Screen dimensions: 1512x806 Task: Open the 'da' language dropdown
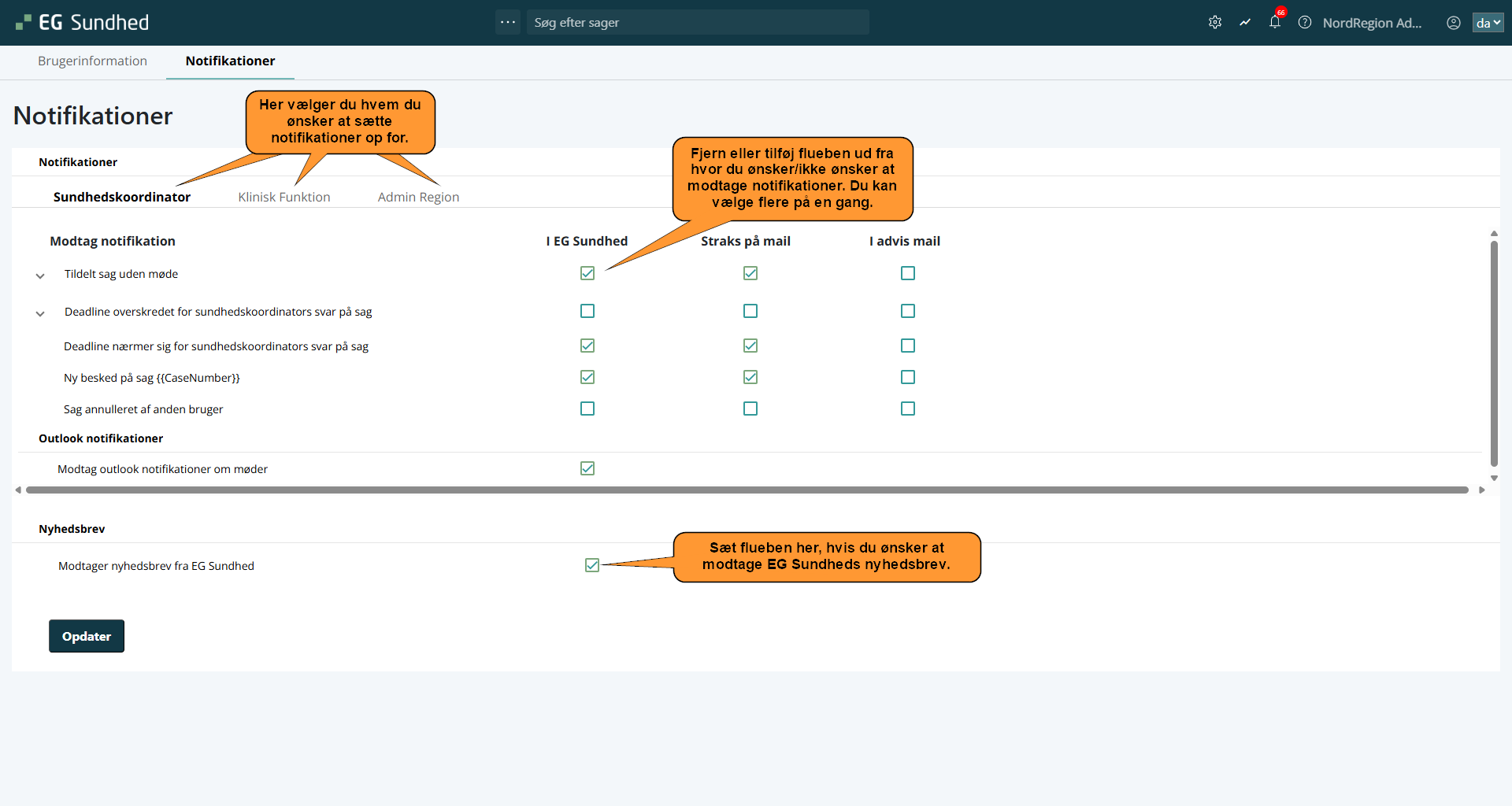click(x=1488, y=23)
